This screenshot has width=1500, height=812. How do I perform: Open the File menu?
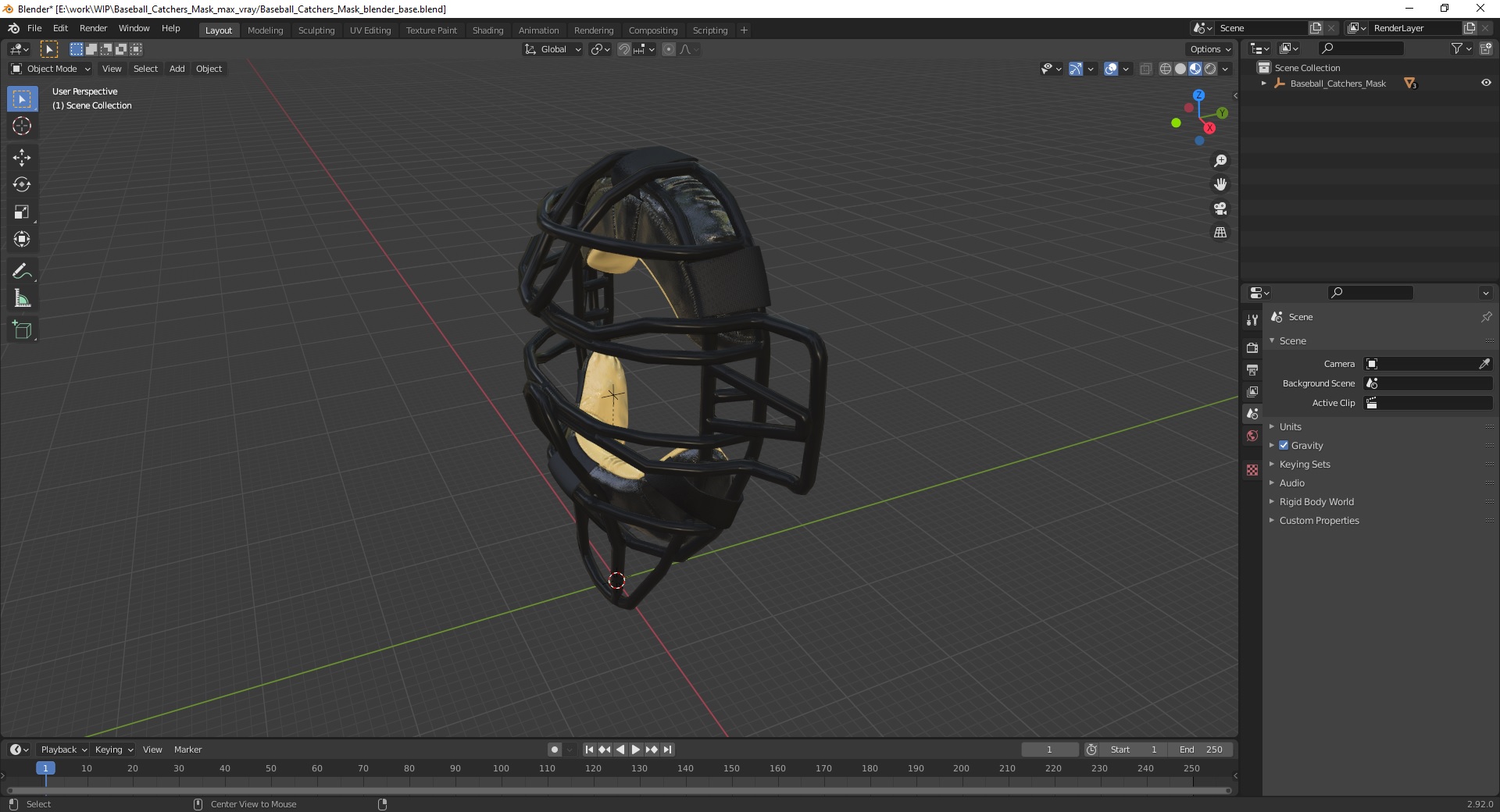[x=34, y=28]
